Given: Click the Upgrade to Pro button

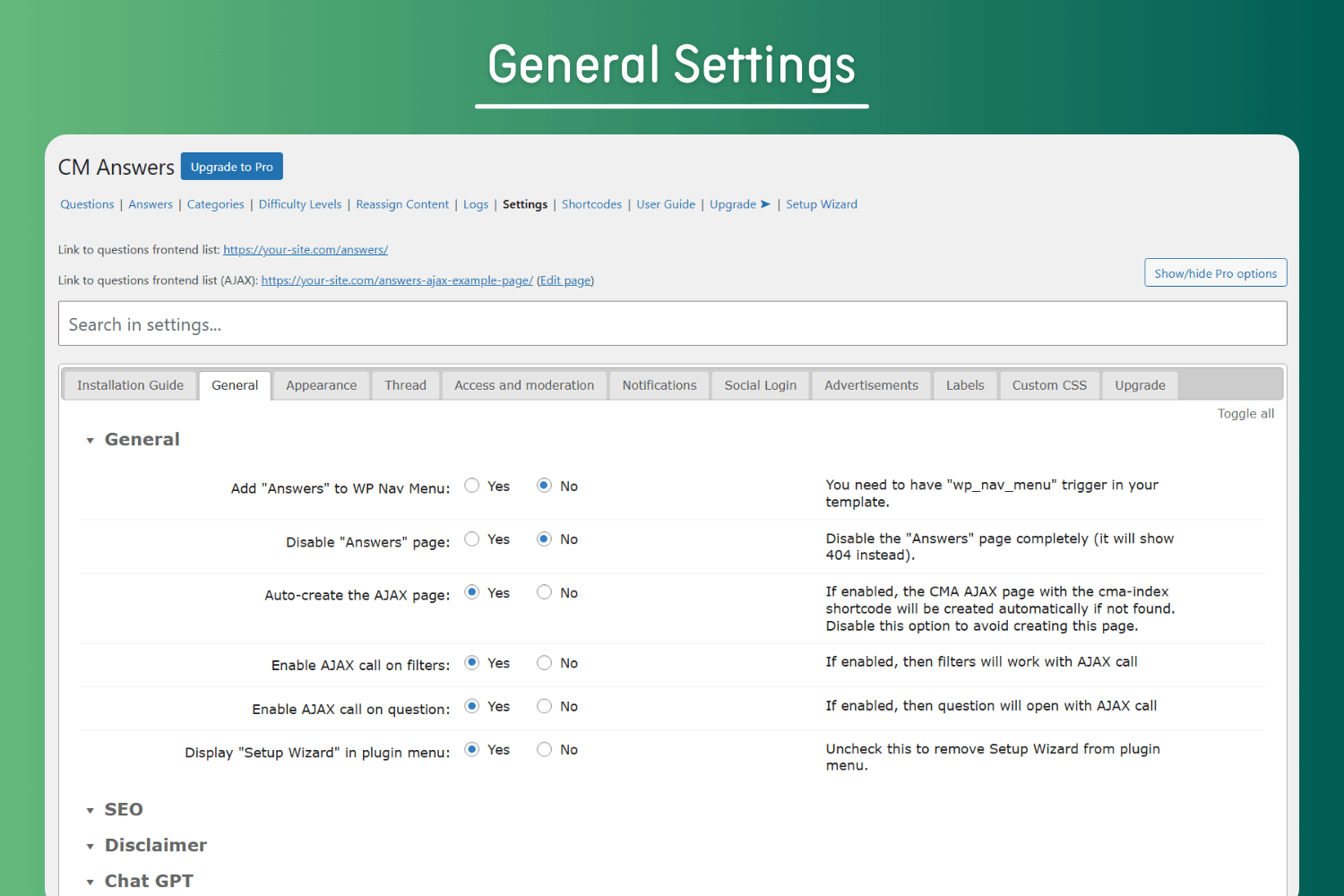Looking at the screenshot, I should click(232, 167).
